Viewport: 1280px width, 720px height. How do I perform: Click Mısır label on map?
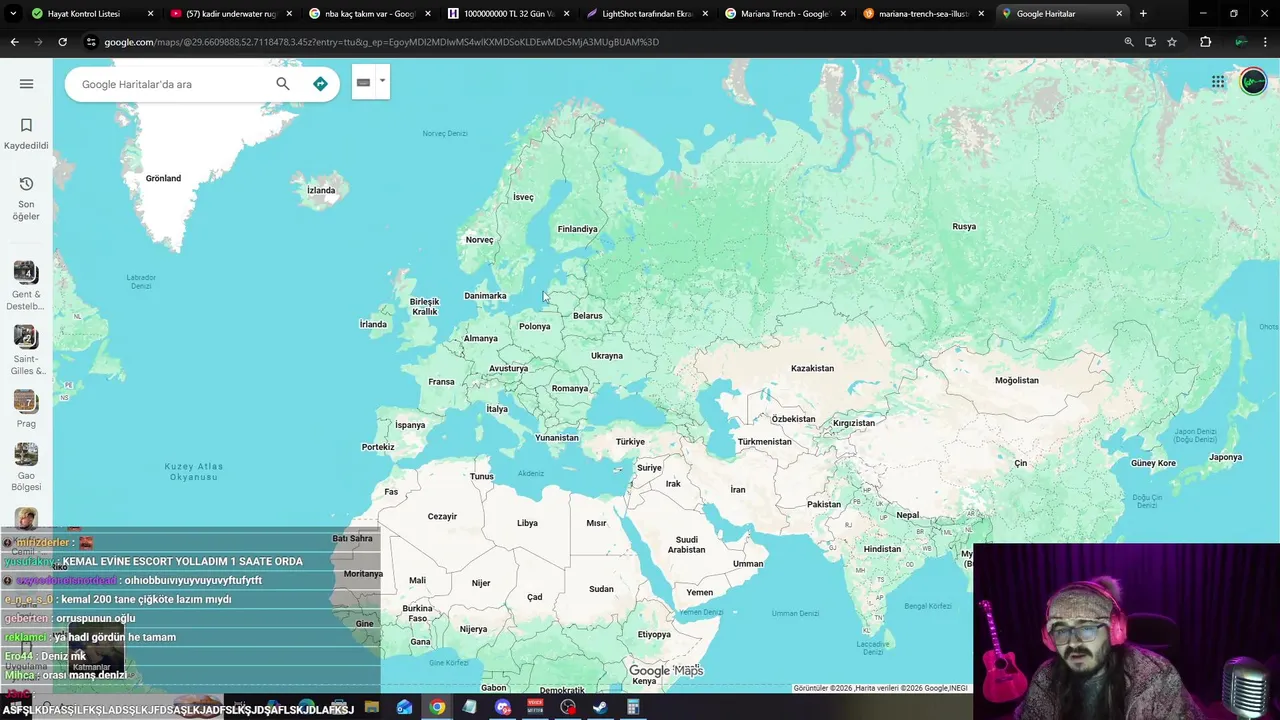[x=596, y=523]
